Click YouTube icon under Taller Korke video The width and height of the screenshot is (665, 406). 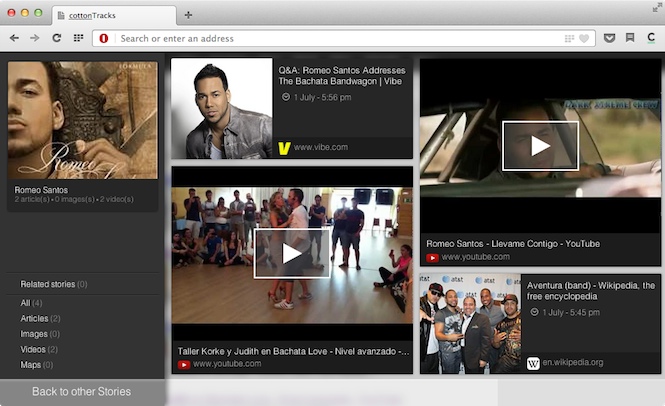184,364
